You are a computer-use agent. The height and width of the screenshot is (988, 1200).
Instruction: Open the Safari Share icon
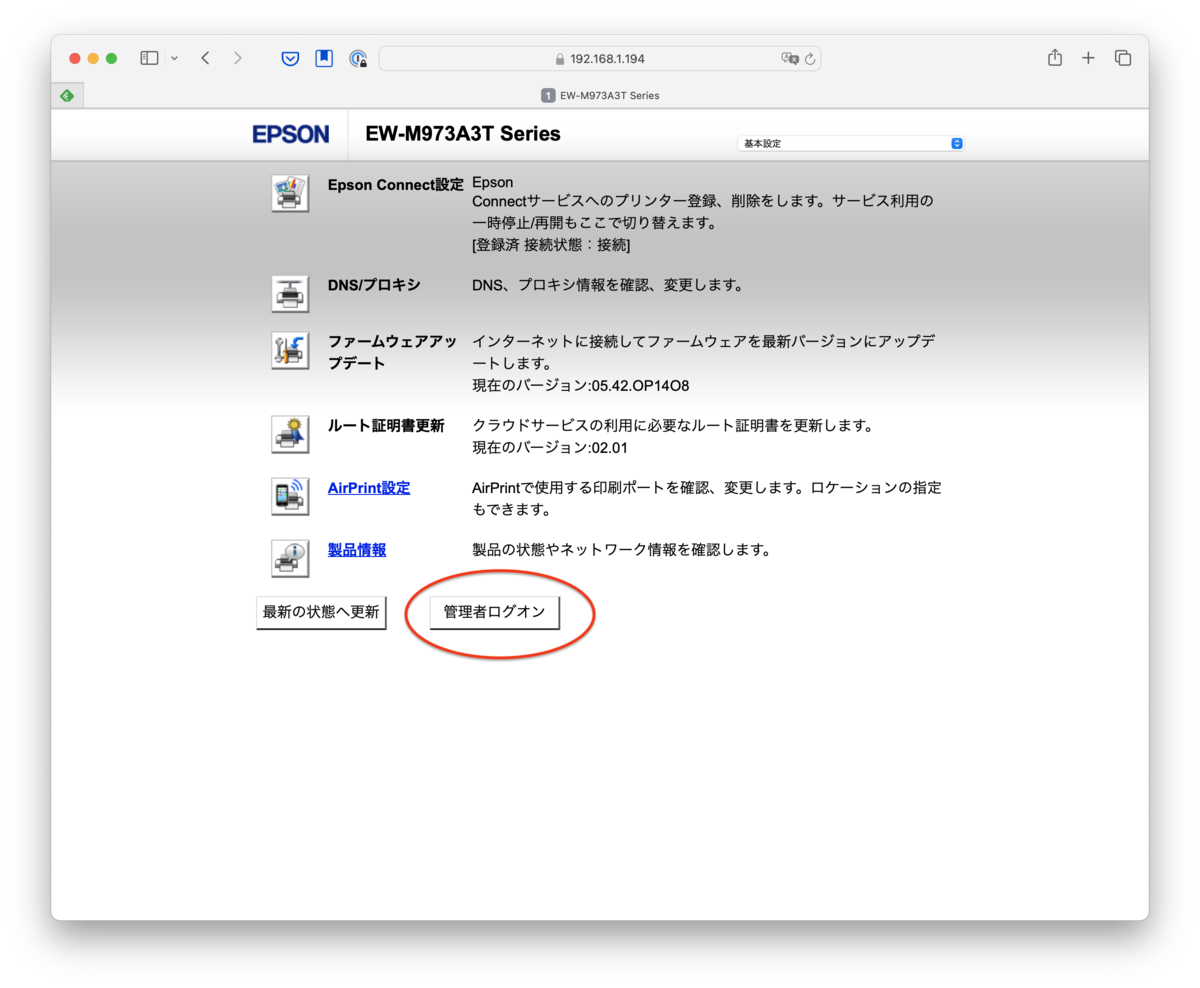click(x=1055, y=58)
